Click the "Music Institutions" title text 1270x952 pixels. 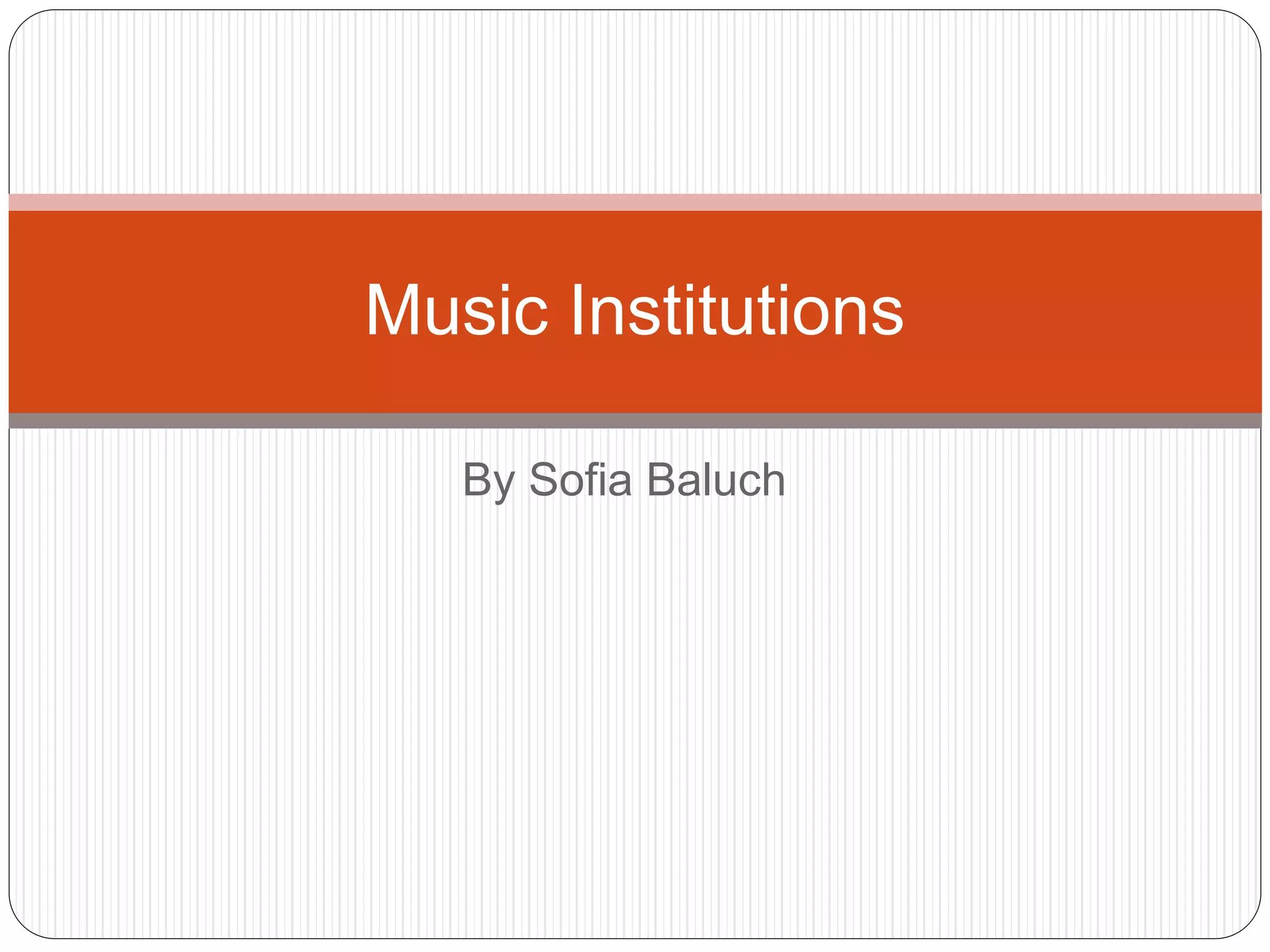pos(634,310)
